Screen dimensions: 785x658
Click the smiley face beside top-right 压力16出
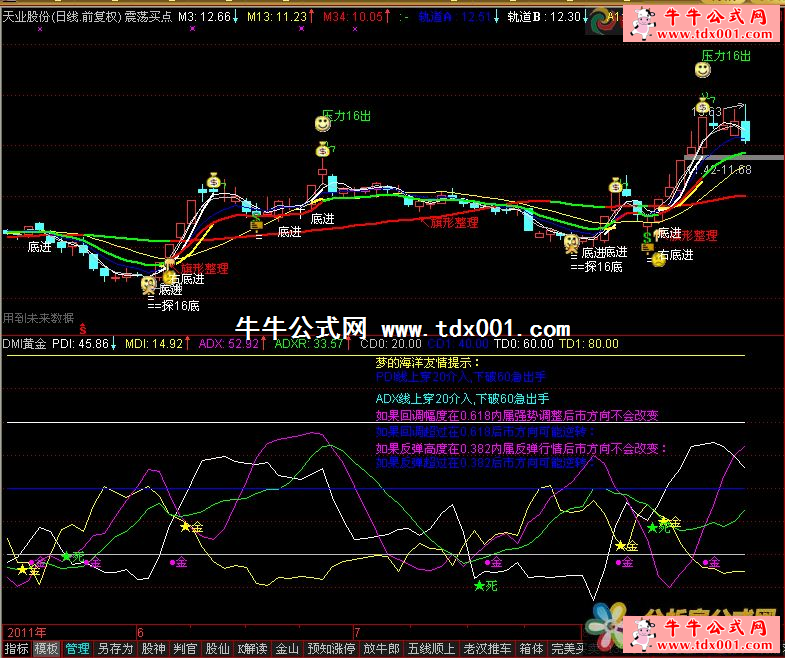click(x=705, y=69)
